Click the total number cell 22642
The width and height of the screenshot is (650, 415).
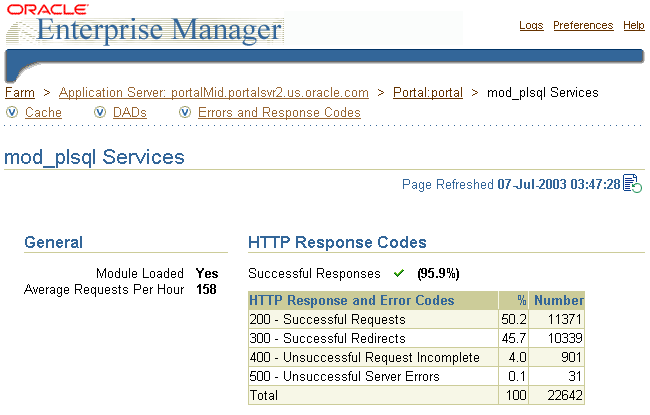pyautogui.click(x=556, y=395)
